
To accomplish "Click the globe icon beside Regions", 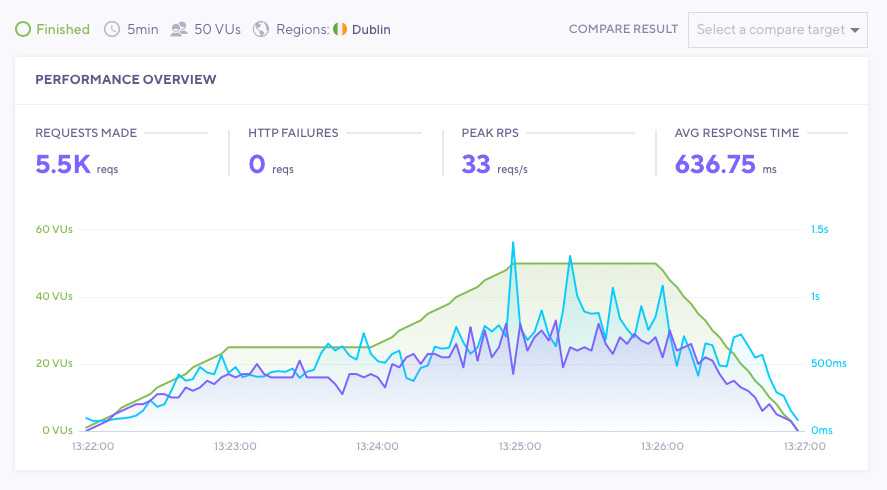I will pyautogui.click(x=261, y=29).
